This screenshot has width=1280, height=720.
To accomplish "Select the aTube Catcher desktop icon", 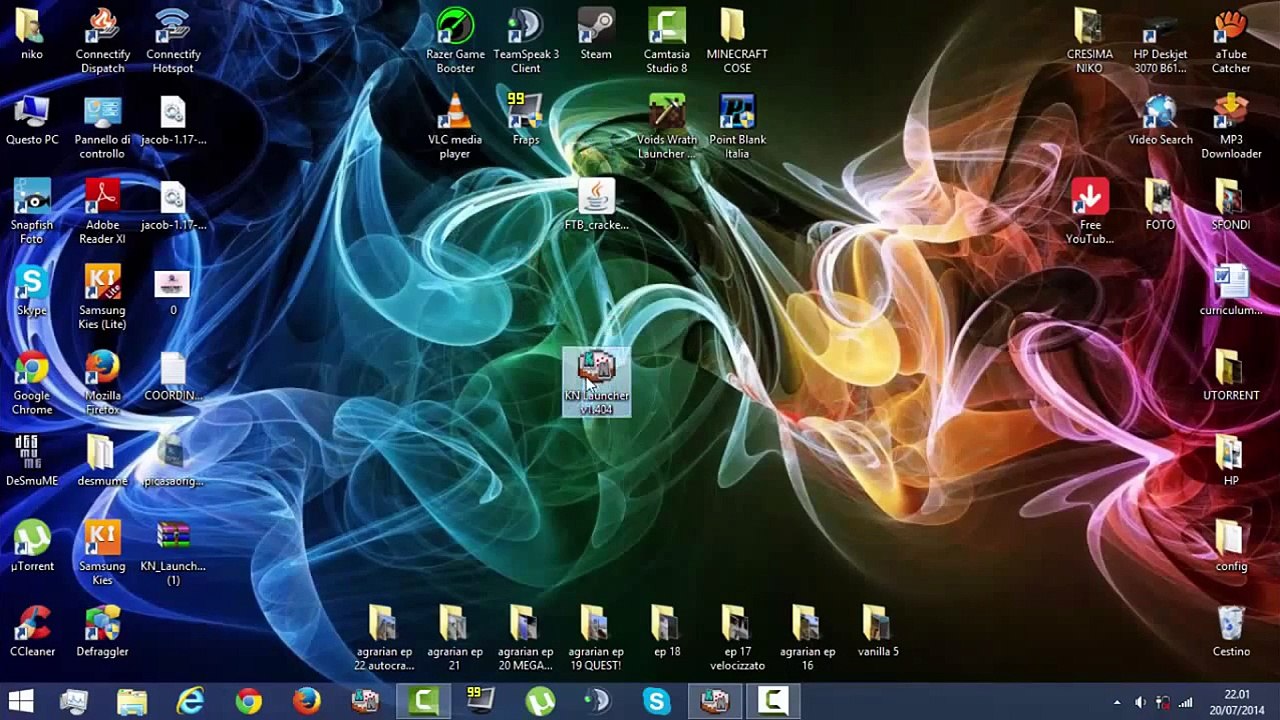I will 1231,40.
